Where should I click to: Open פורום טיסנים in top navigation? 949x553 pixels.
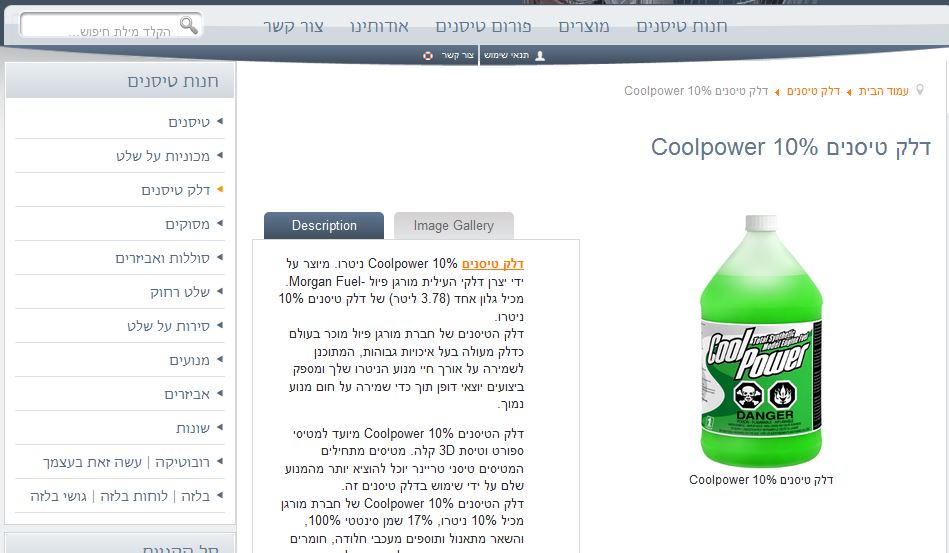pos(483,27)
